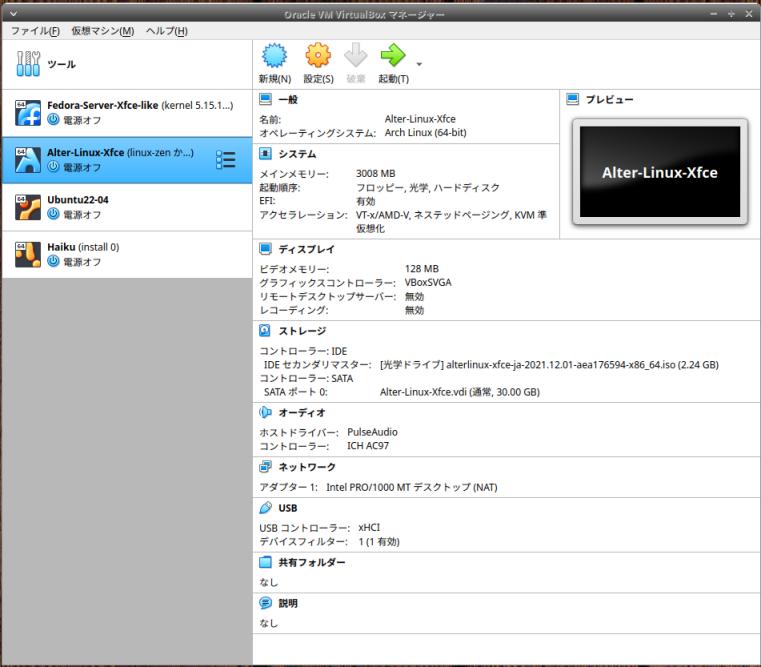Open the オーディオ section heading link
This screenshot has height=667, width=761.
[x=302, y=413]
